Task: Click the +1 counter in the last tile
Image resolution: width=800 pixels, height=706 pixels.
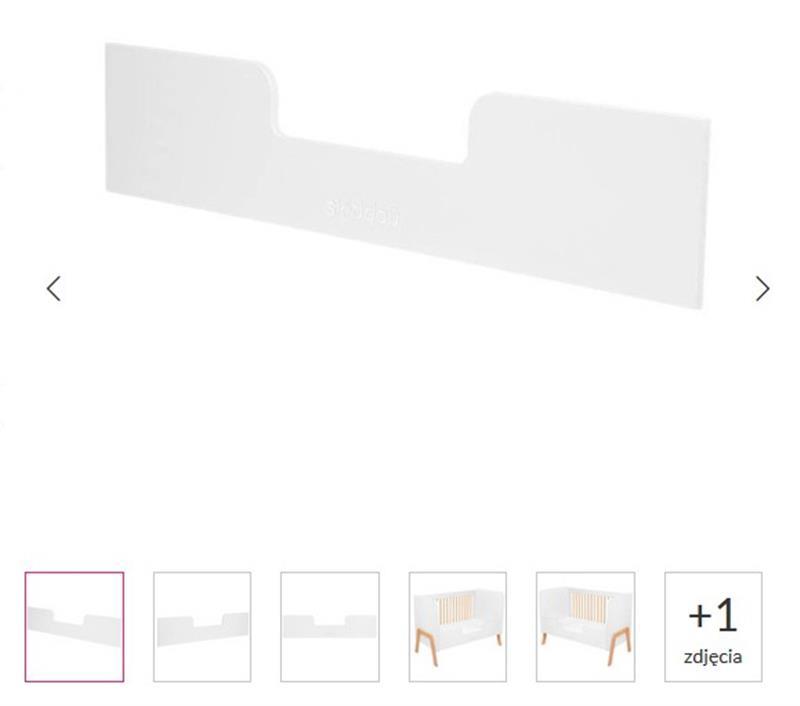Action: click(x=713, y=615)
